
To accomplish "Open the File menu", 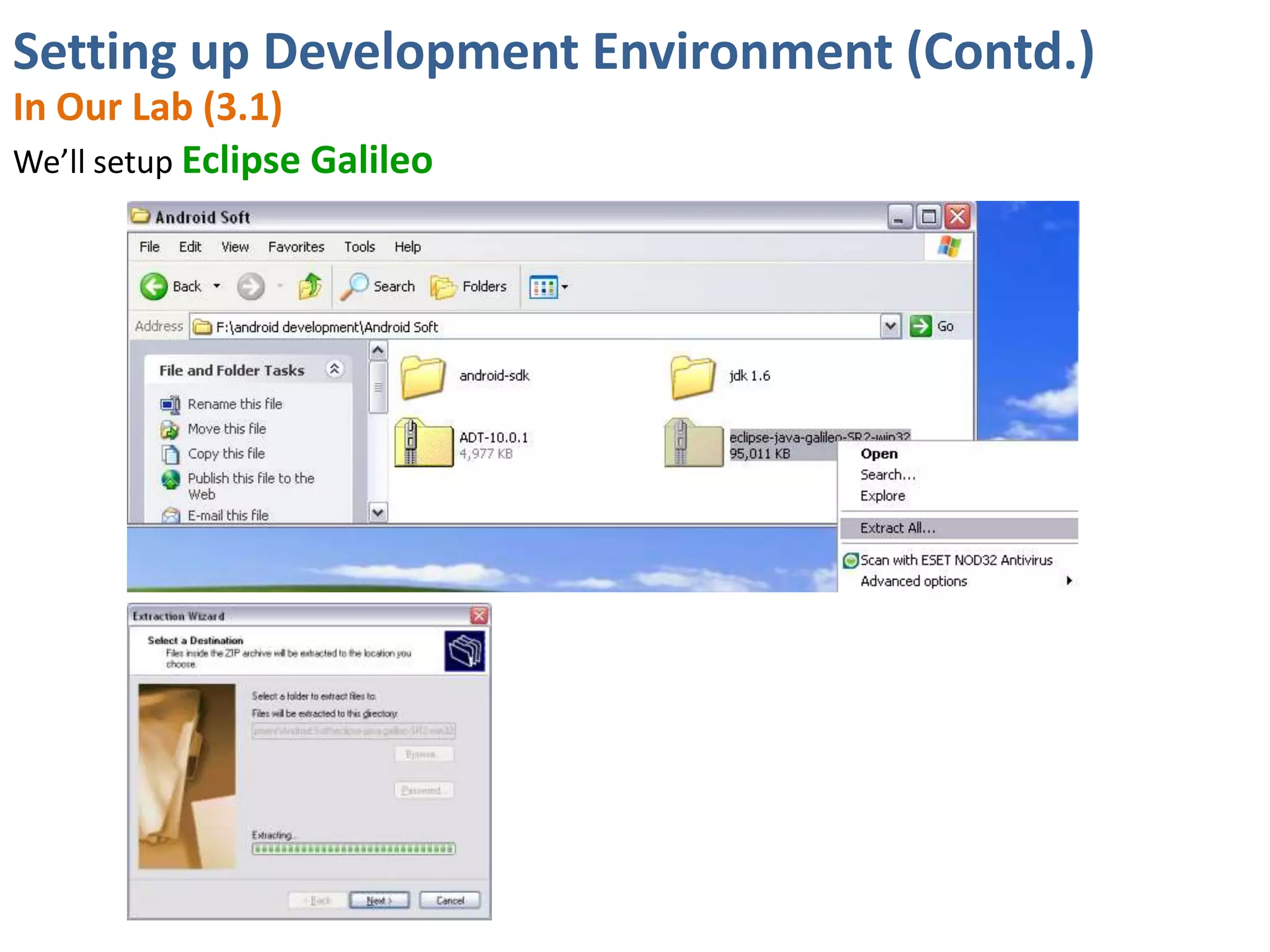I will point(149,247).
